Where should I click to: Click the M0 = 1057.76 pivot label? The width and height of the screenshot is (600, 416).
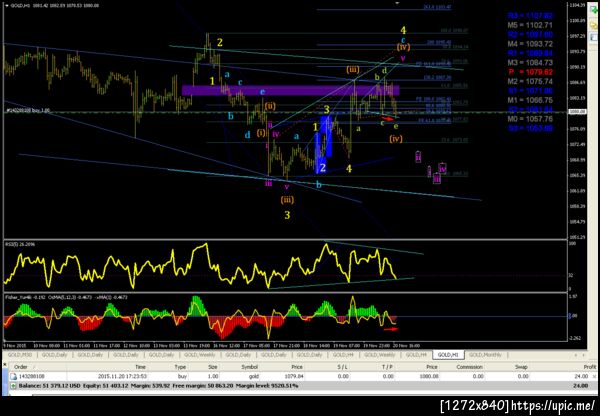(530, 119)
